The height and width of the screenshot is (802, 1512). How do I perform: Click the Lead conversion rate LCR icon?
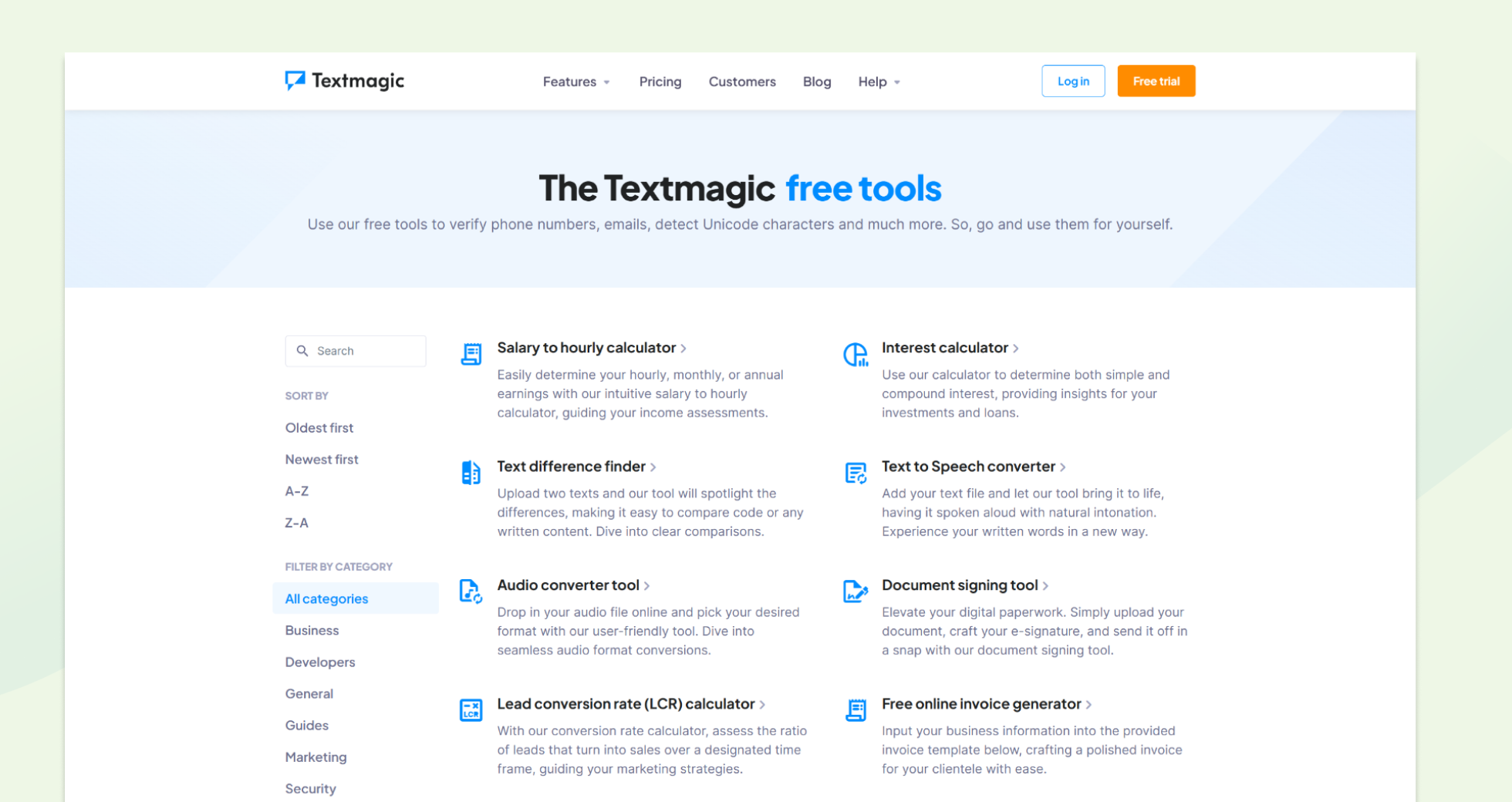471,709
